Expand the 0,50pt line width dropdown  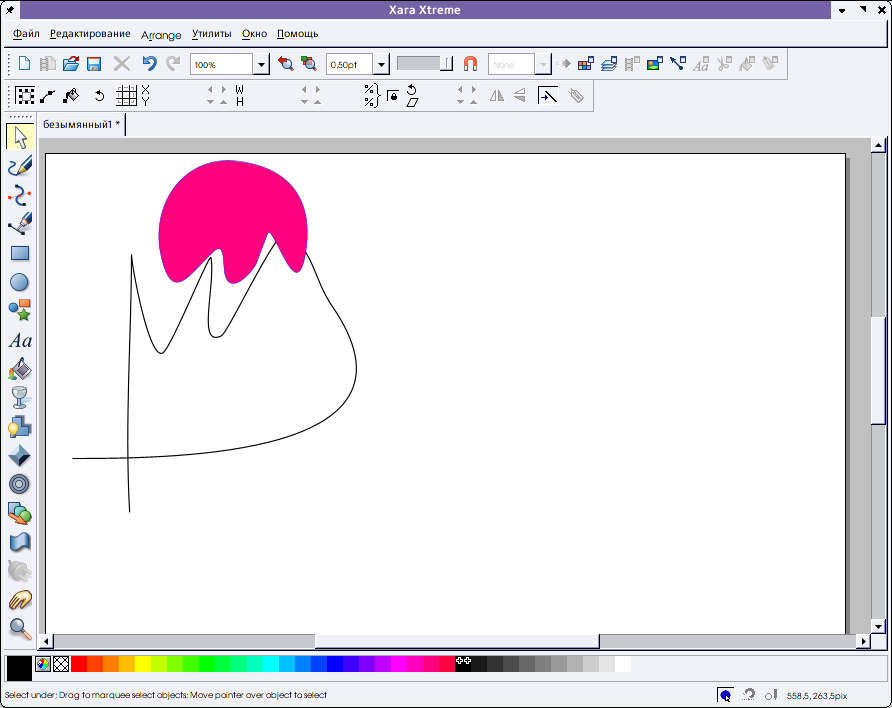coord(381,65)
